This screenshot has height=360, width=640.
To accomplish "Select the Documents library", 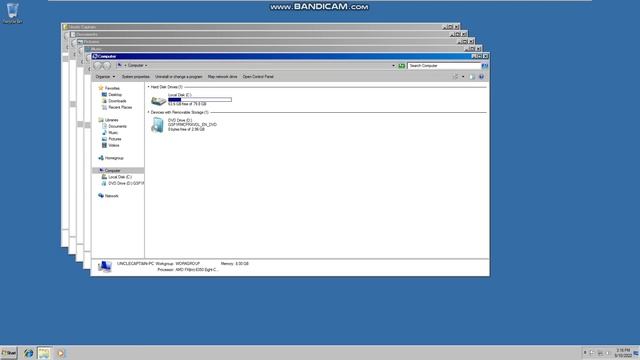I will [117, 127].
